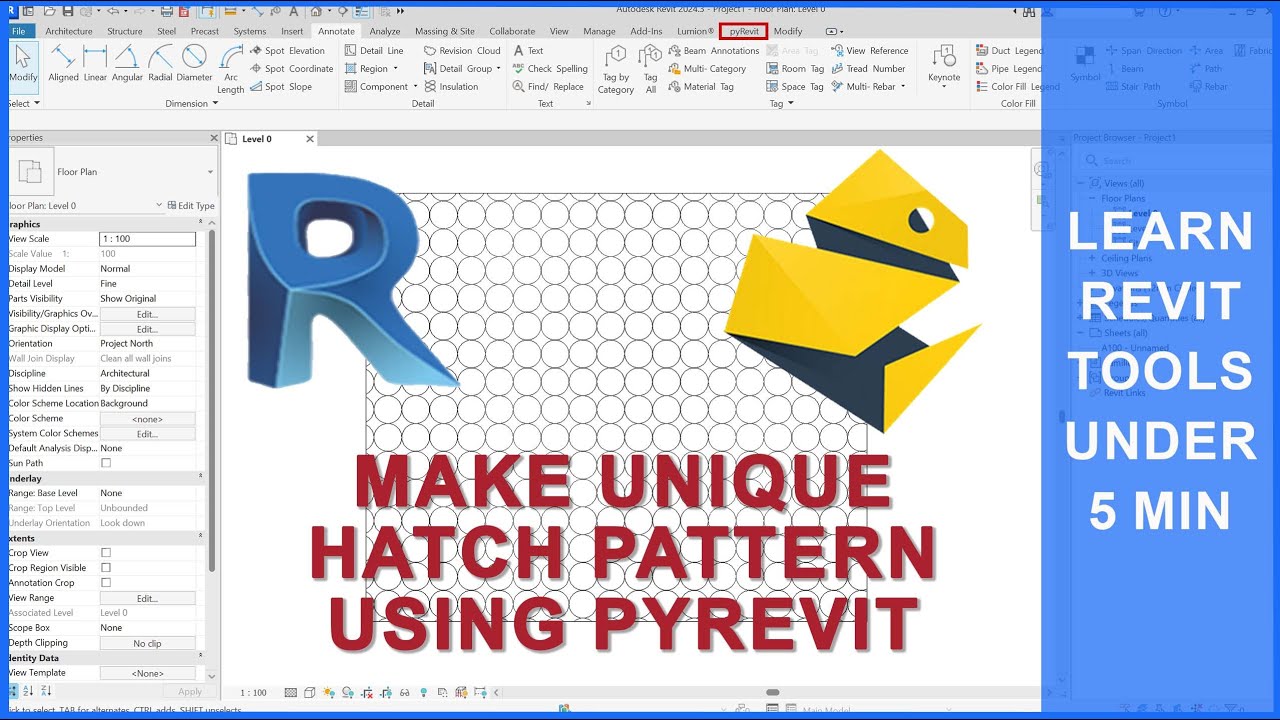1280x720 pixels.
Task: Select Tread Number tool
Action: click(x=867, y=69)
